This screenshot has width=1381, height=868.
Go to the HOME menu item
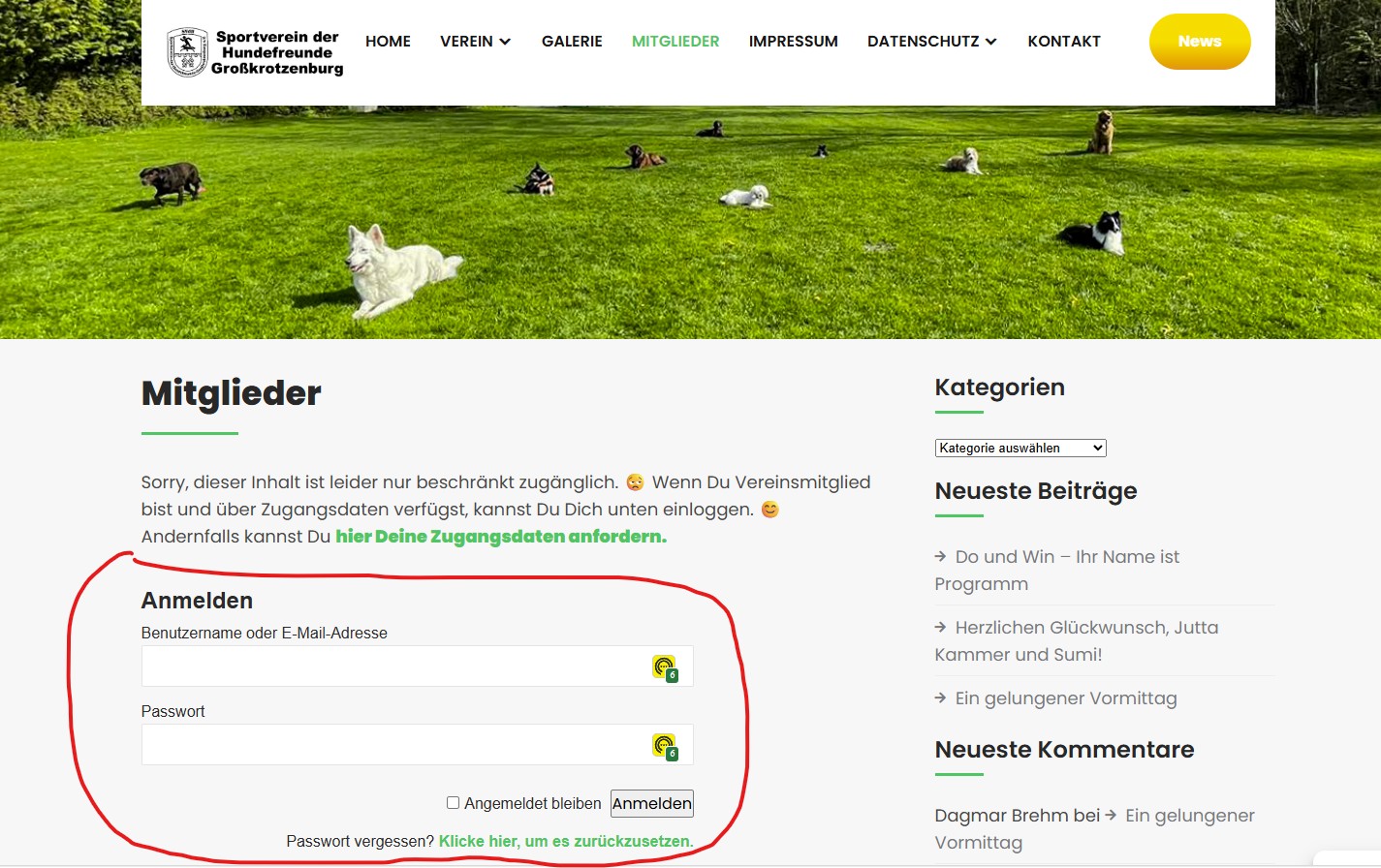pyautogui.click(x=388, y=42)
